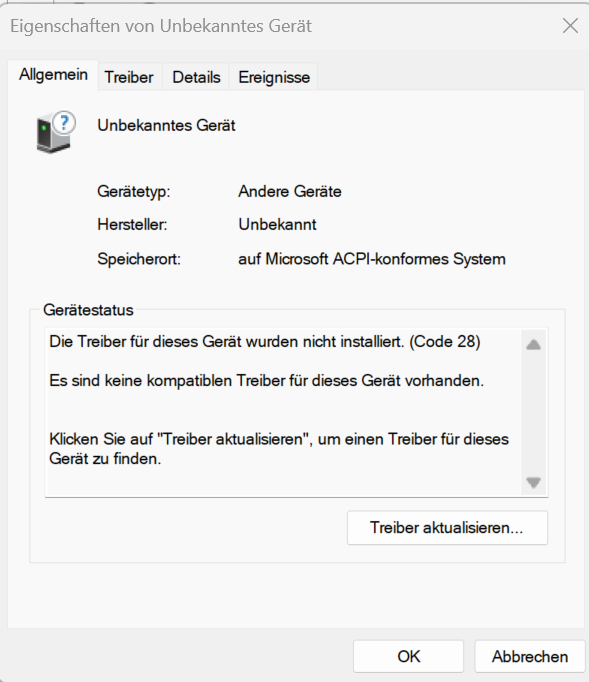
Task: Confirm the dialog with OK
Action: coord(408,656)
